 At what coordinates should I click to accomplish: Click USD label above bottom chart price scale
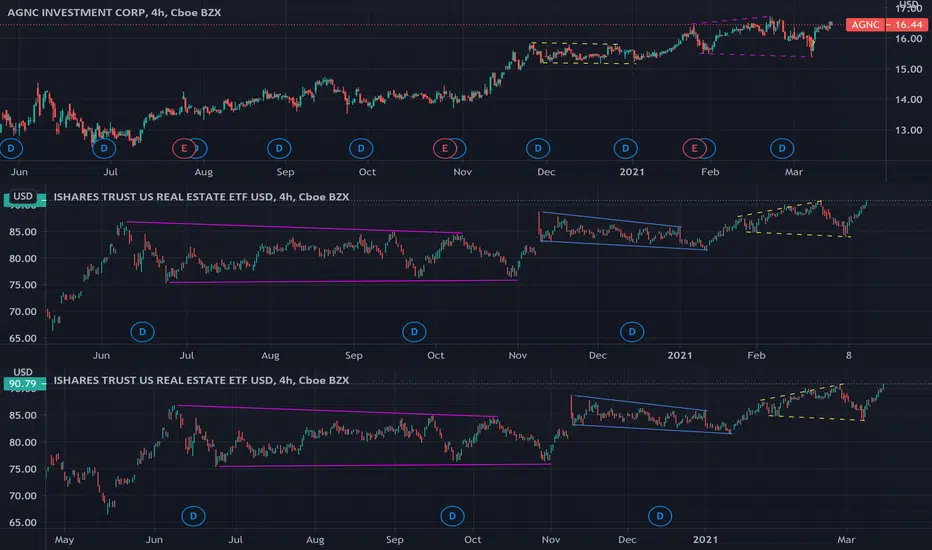tap(23, 372)
